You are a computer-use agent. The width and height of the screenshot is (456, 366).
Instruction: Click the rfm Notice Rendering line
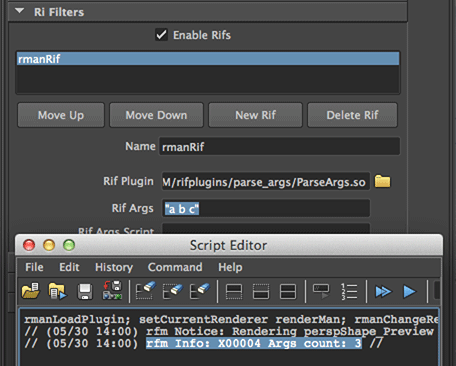(229, 331)
